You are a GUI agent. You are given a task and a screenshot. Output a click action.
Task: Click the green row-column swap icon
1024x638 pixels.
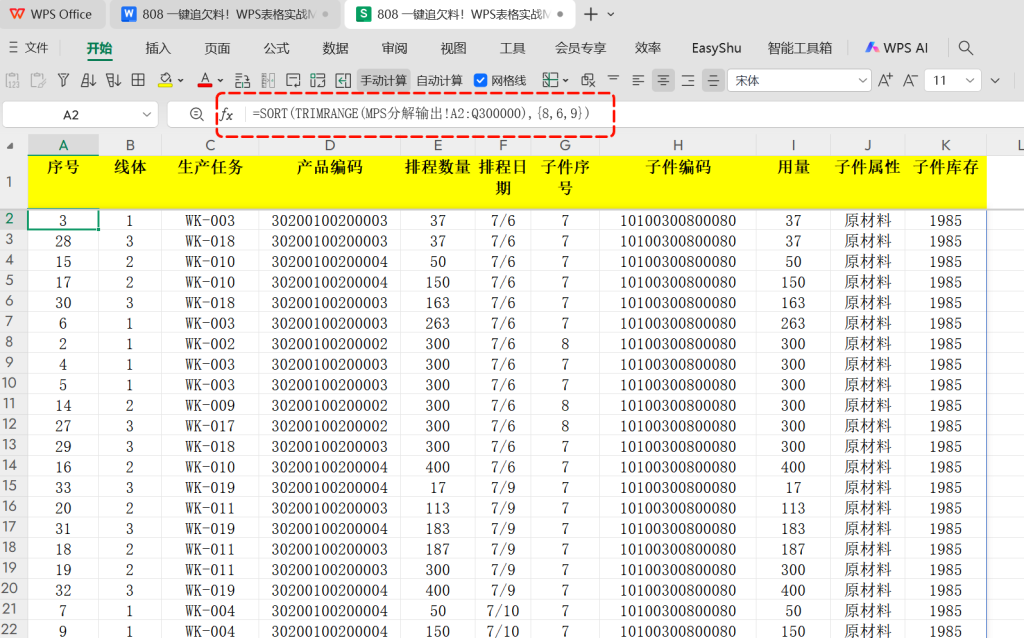pos(317,80)
